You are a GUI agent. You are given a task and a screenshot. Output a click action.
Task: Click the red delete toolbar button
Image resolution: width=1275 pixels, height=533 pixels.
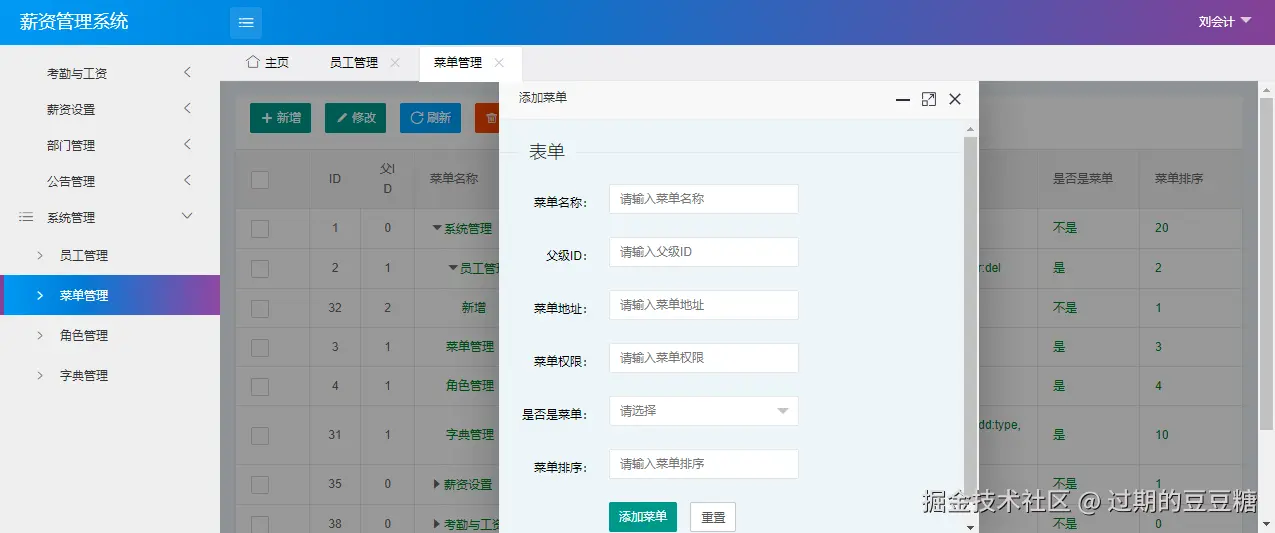click(488, 117)
